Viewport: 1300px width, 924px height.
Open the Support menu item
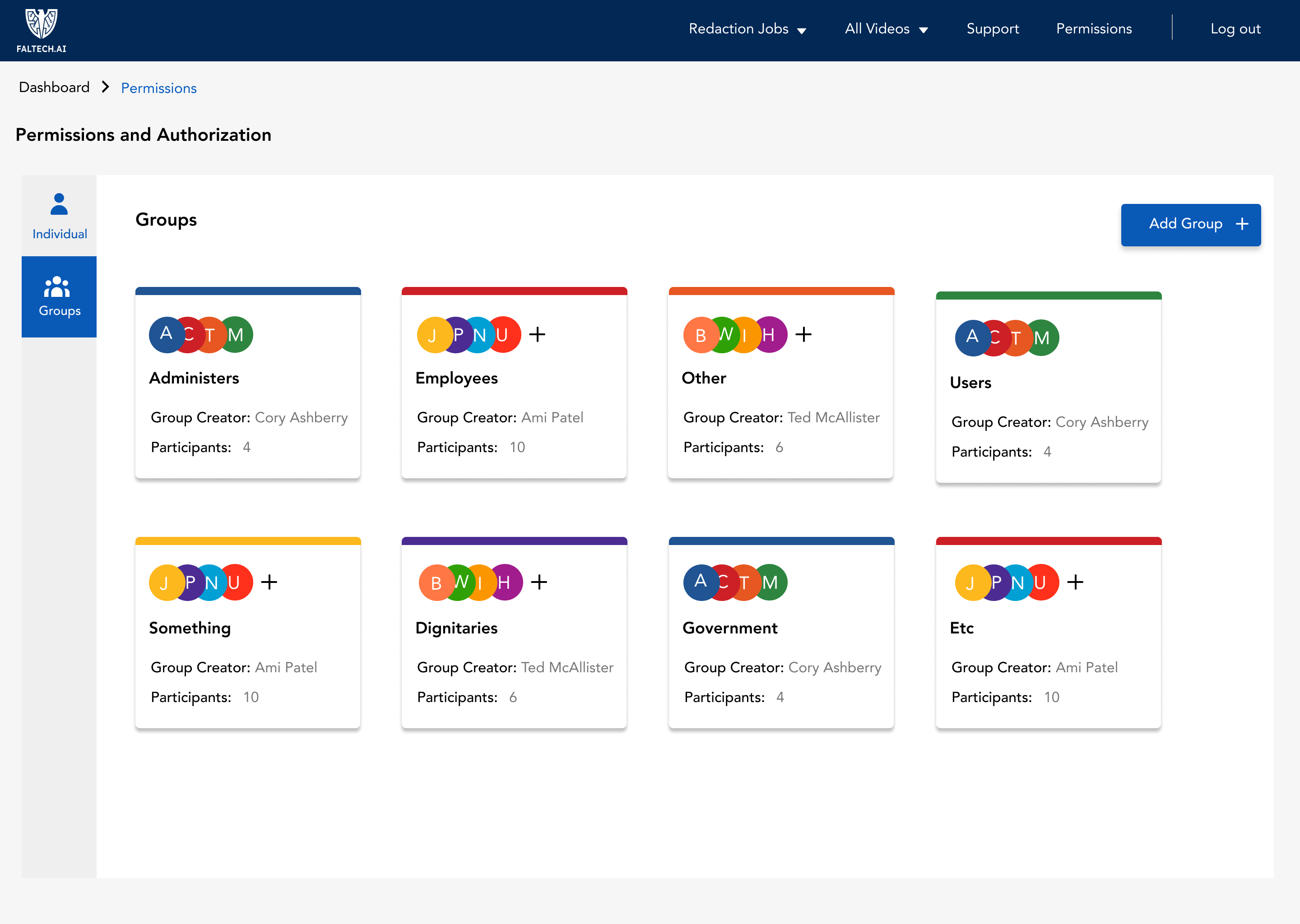(992, 29)
